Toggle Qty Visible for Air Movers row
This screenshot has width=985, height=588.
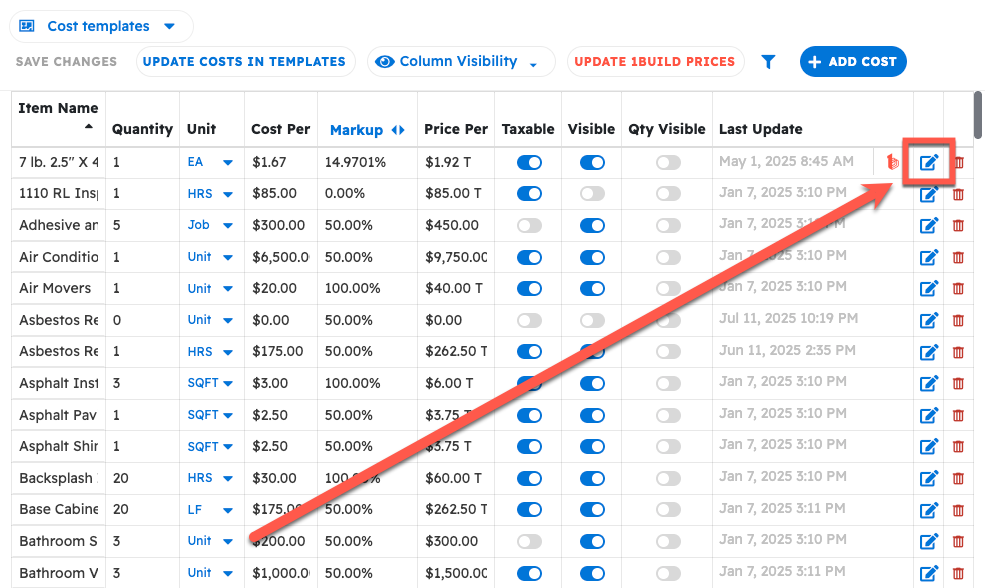(668, 289)
